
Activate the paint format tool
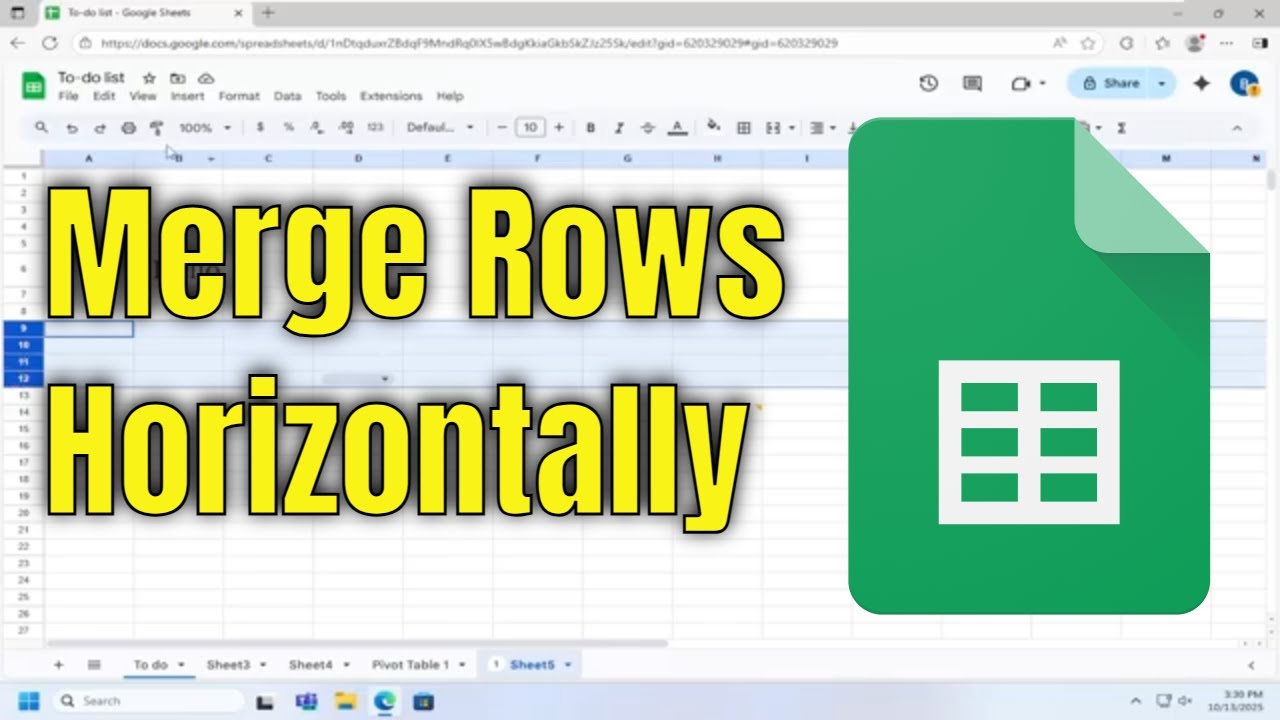tap(157, 128)
